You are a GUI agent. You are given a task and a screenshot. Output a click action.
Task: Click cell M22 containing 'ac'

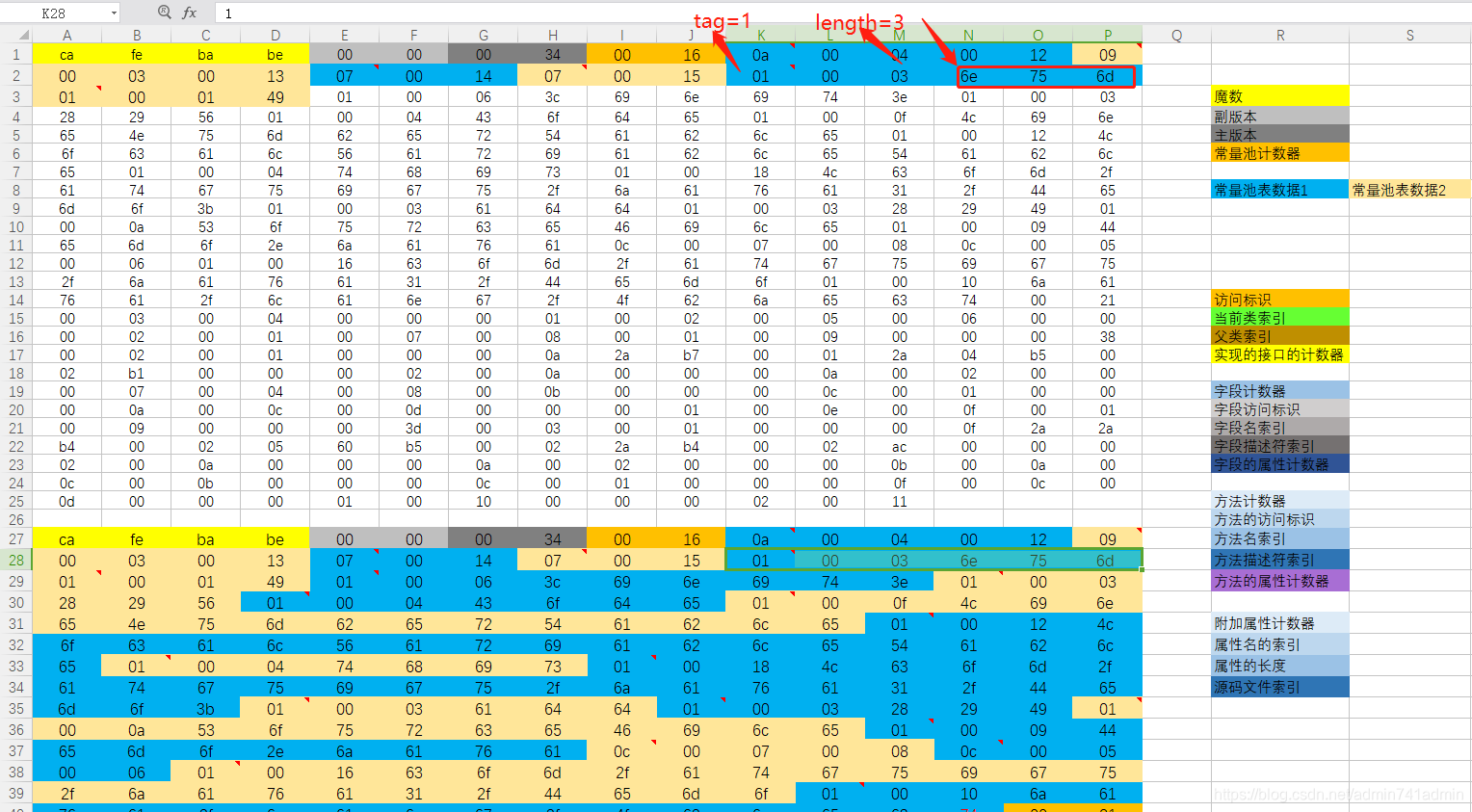[x=900, y=447]
